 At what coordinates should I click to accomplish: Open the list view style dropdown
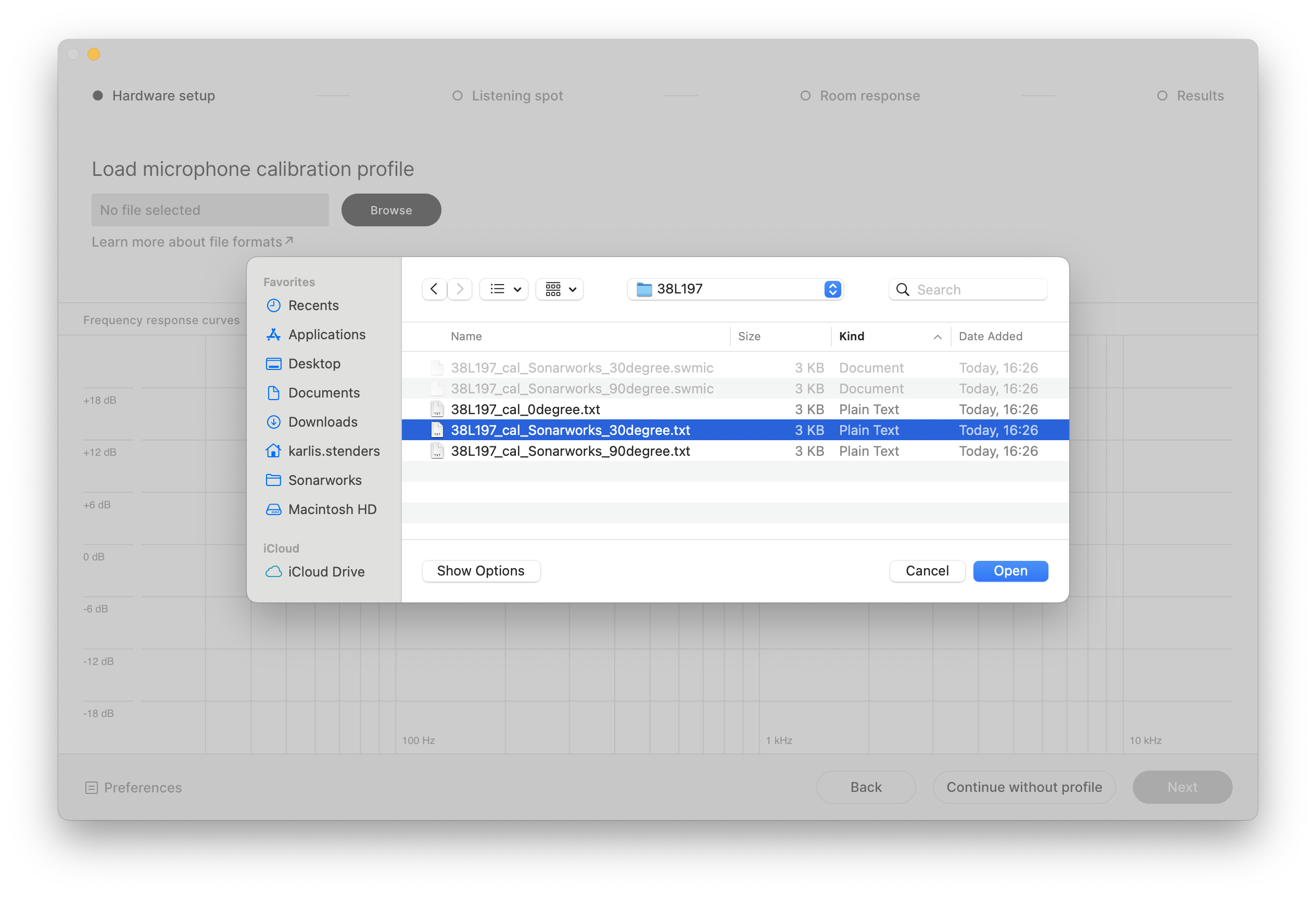504,289
